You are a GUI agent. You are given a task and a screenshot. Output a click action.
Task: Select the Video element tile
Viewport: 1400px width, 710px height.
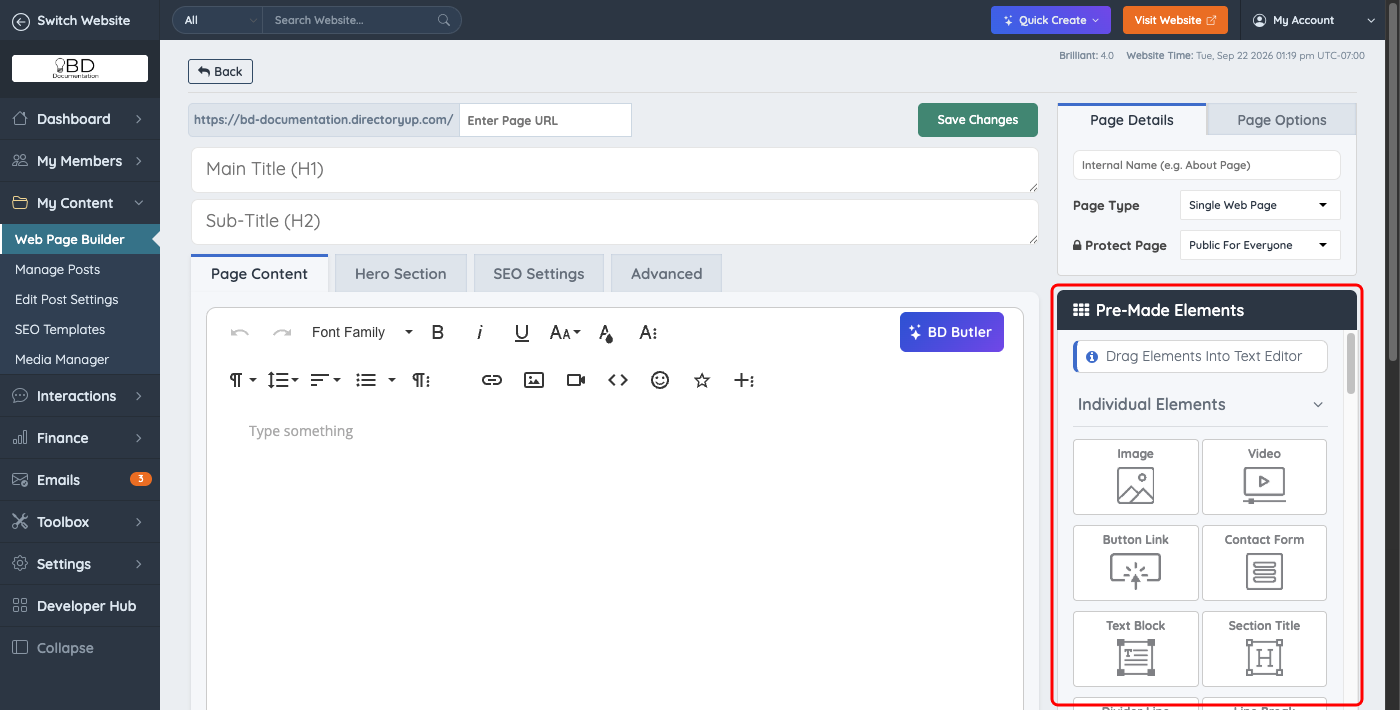pyautogui.click(x=1264, y=476)
